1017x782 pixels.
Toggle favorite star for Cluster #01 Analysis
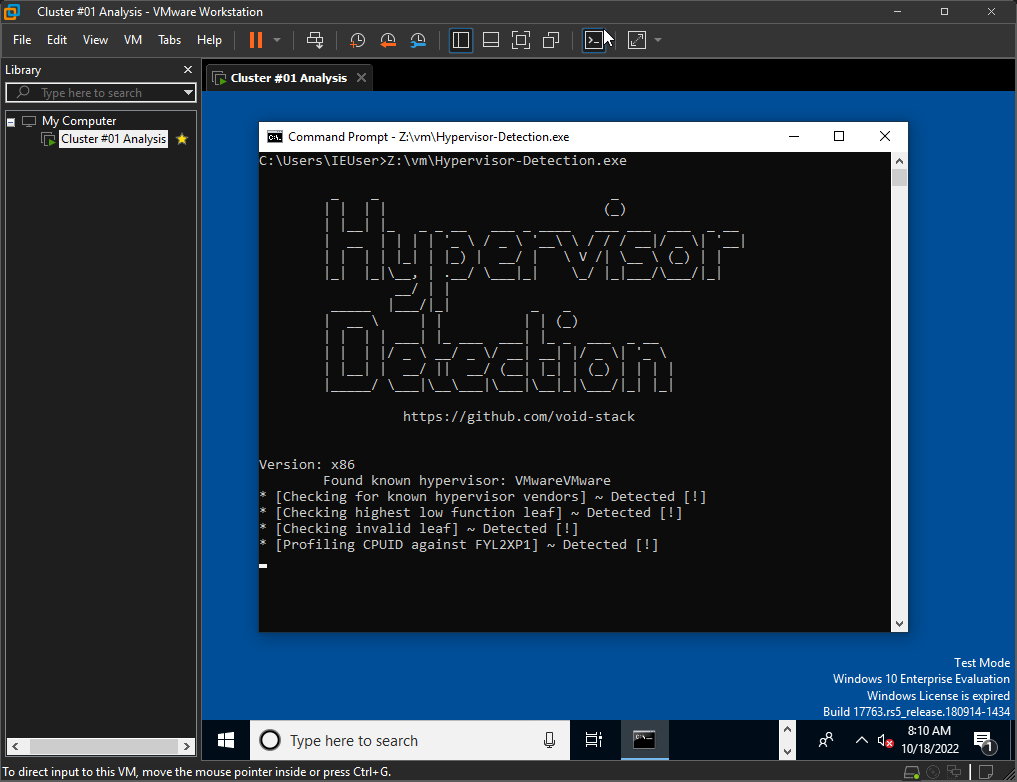click(x=182, y=139)
